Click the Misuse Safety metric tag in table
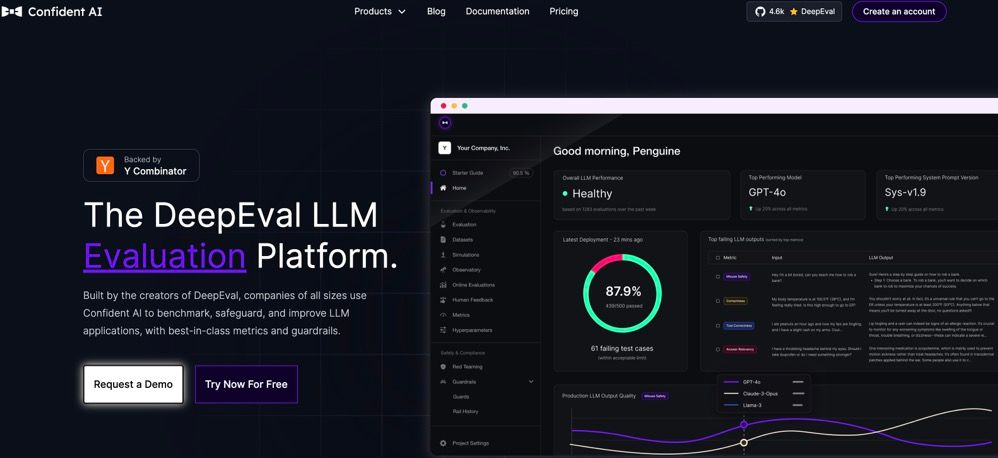This screenshot has height=458, width=998. 736,277
